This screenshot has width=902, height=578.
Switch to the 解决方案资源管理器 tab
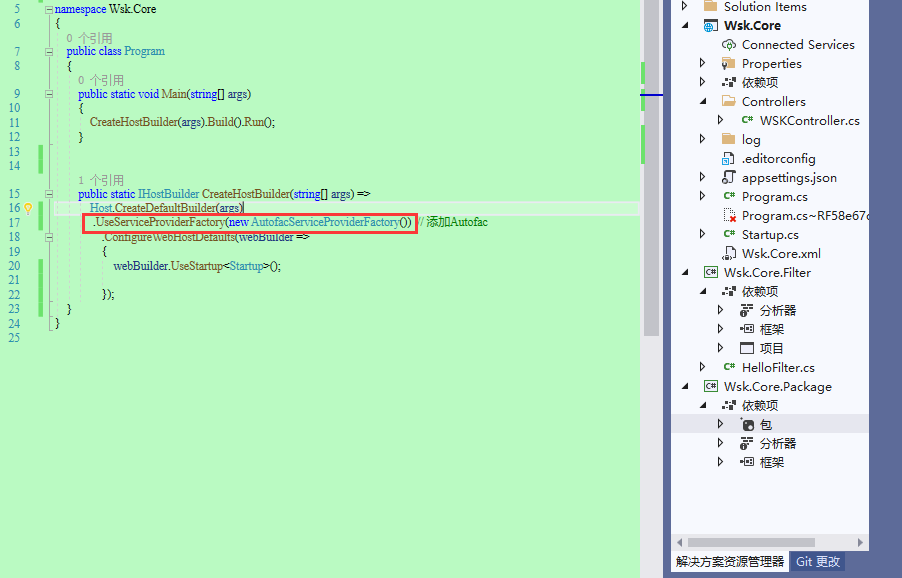[729, 562]
